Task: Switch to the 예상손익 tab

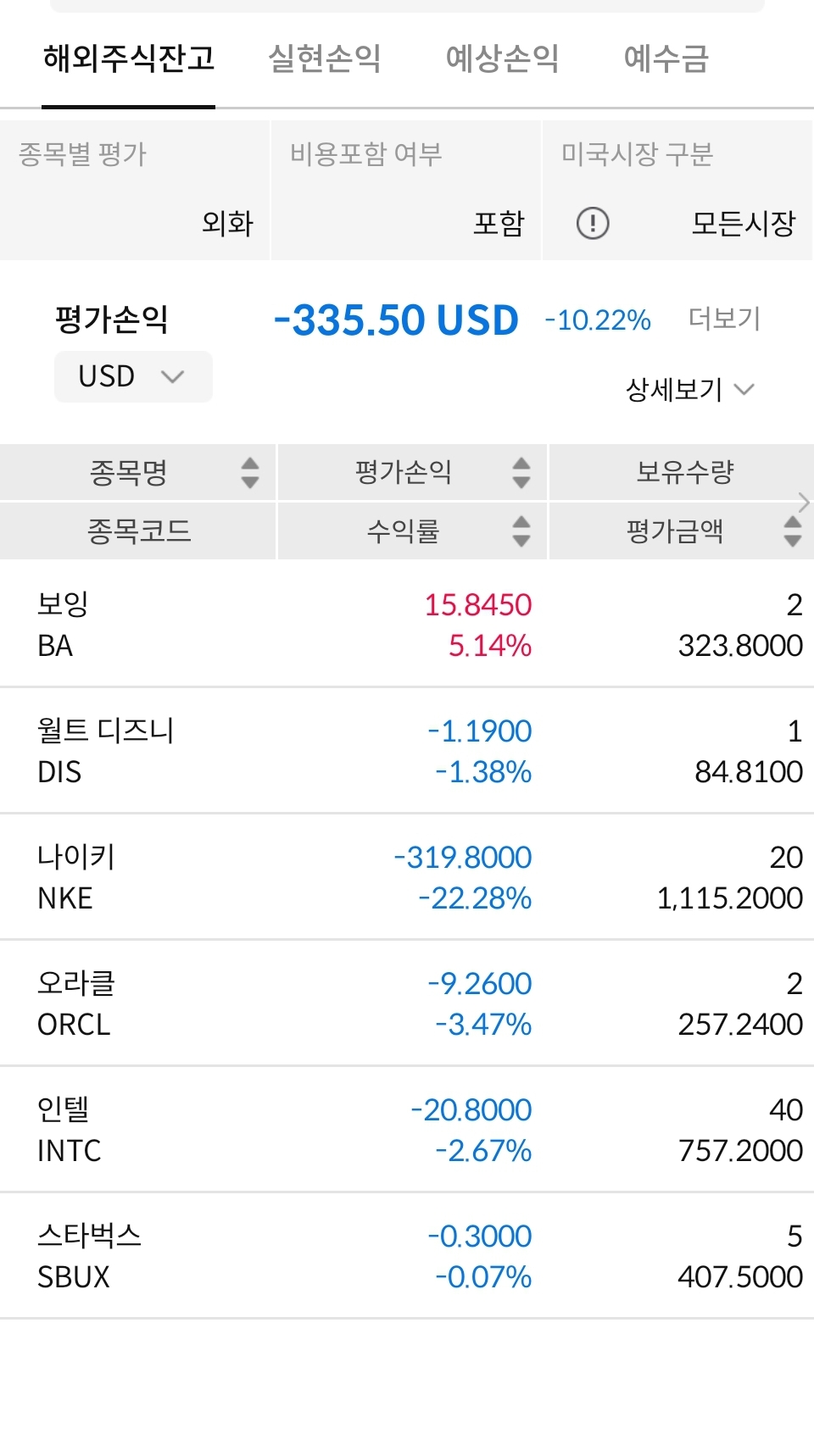Action: pyautogui.click(x=502, y=58)
